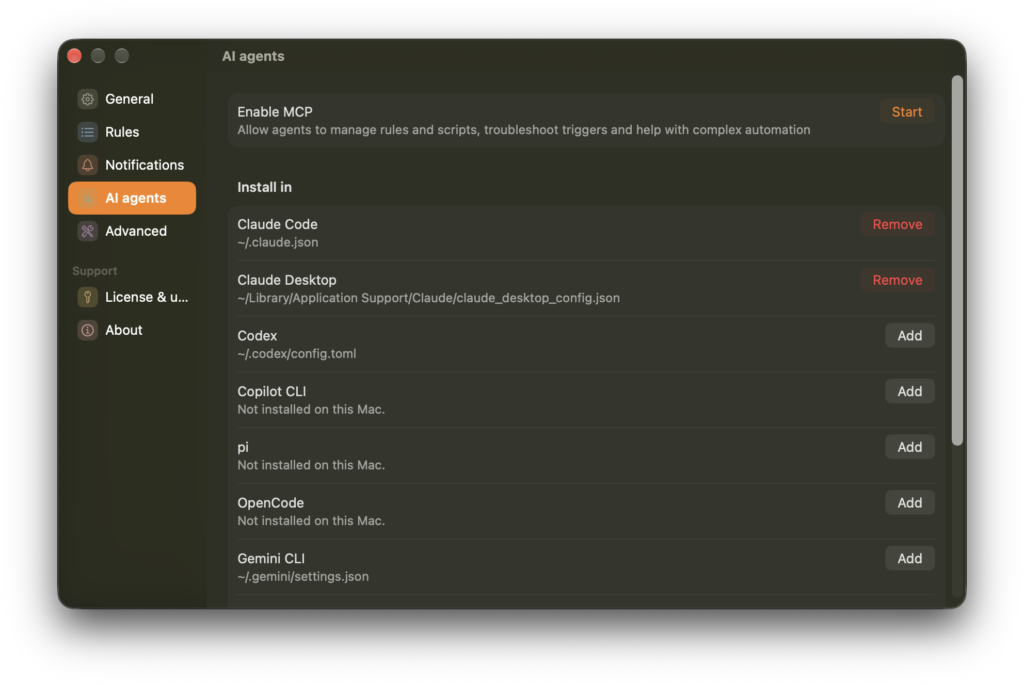Close the settings window

[74, 56]
